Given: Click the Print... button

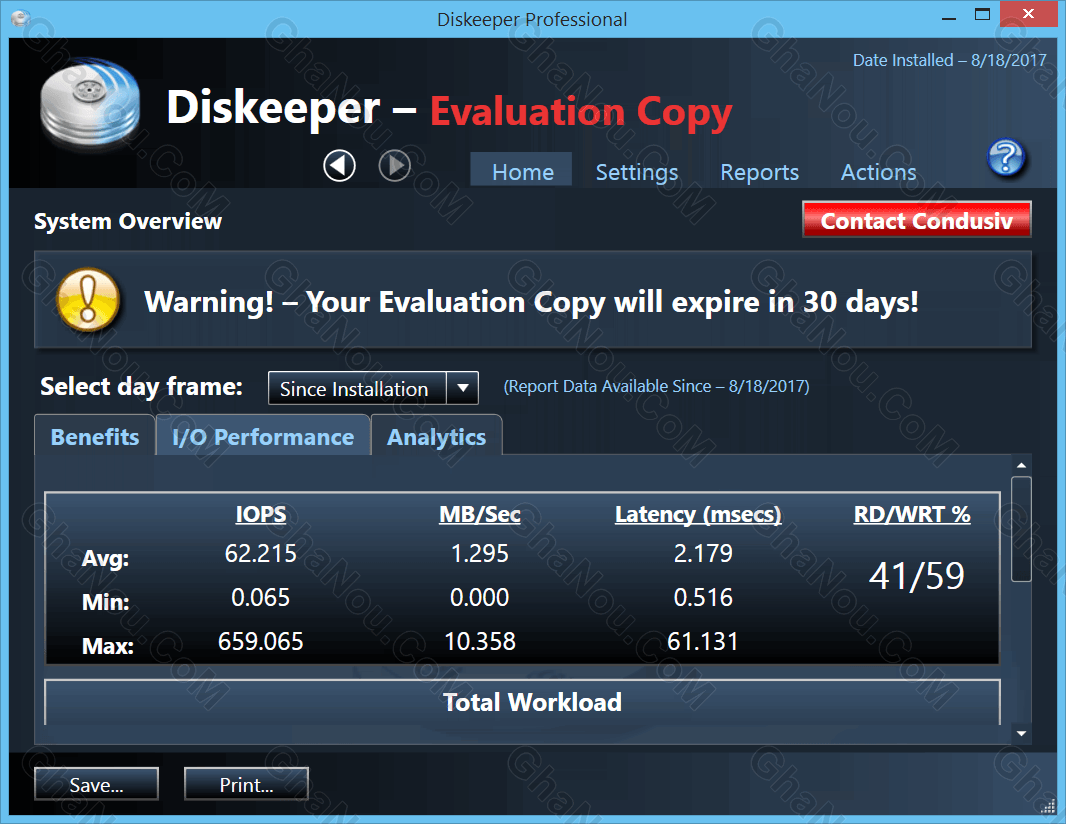Looking at the screenshot, I should pos(246,785).
